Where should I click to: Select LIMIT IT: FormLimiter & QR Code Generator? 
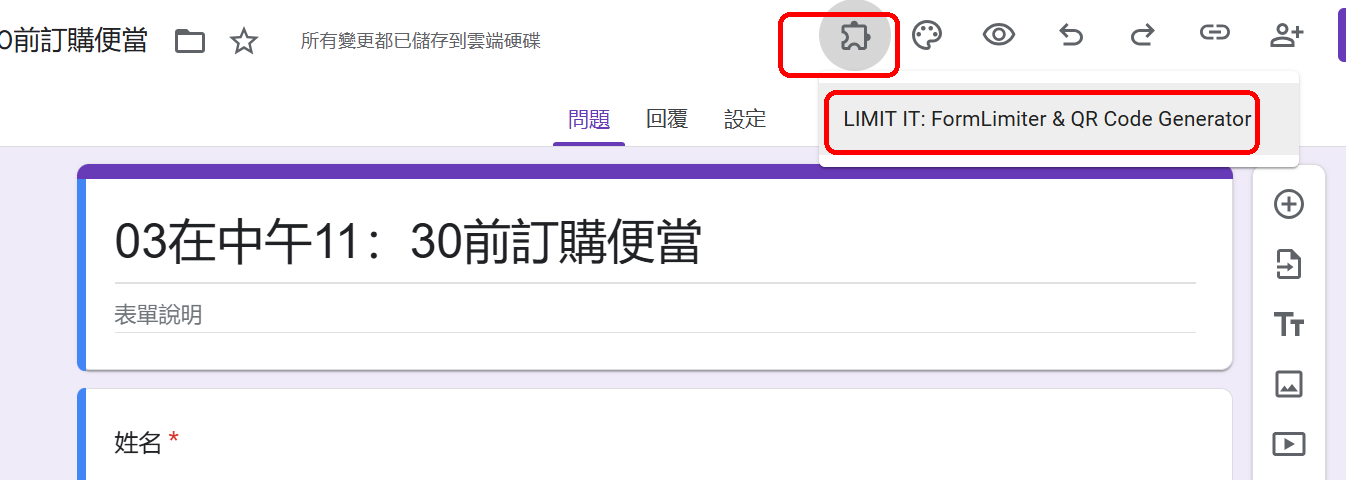click(1047, 119)
